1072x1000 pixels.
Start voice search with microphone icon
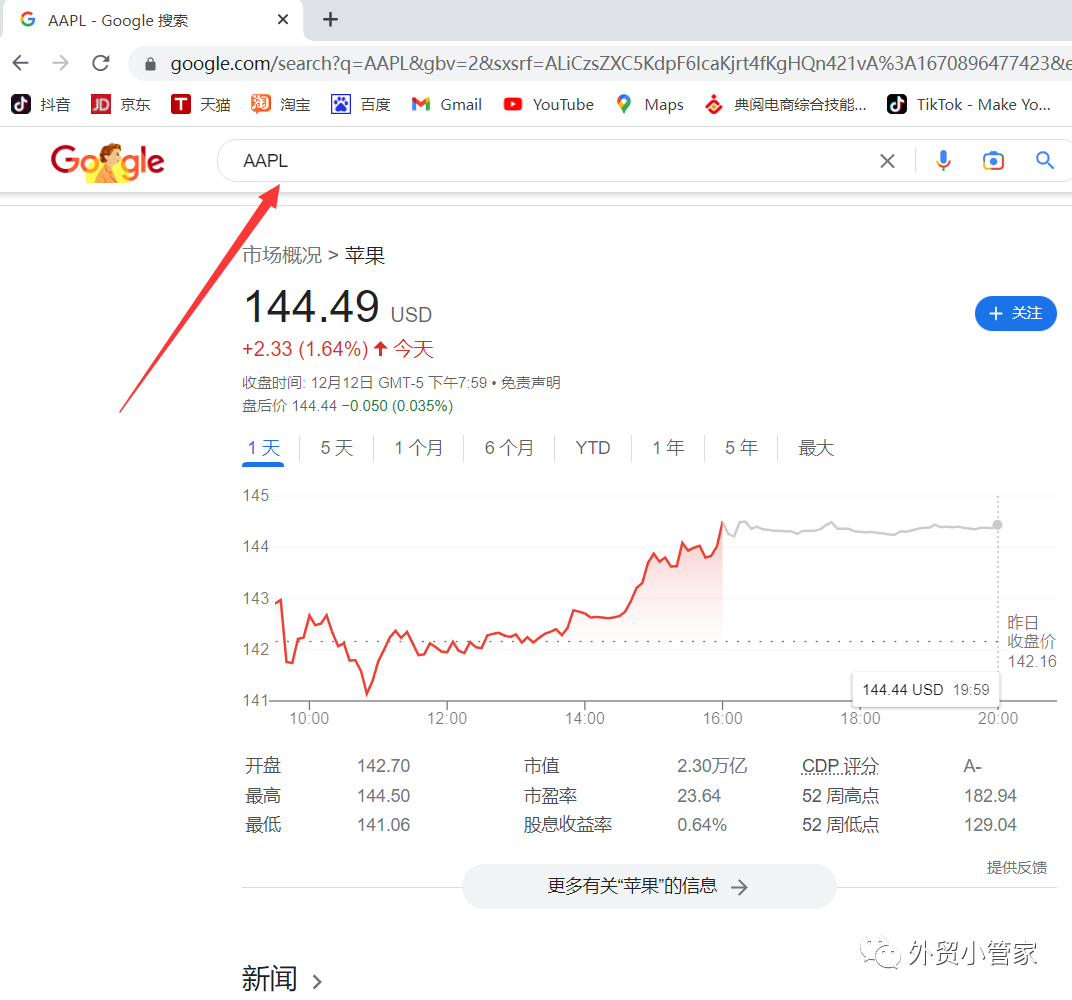pyautogui.click(x=943, y=161)
